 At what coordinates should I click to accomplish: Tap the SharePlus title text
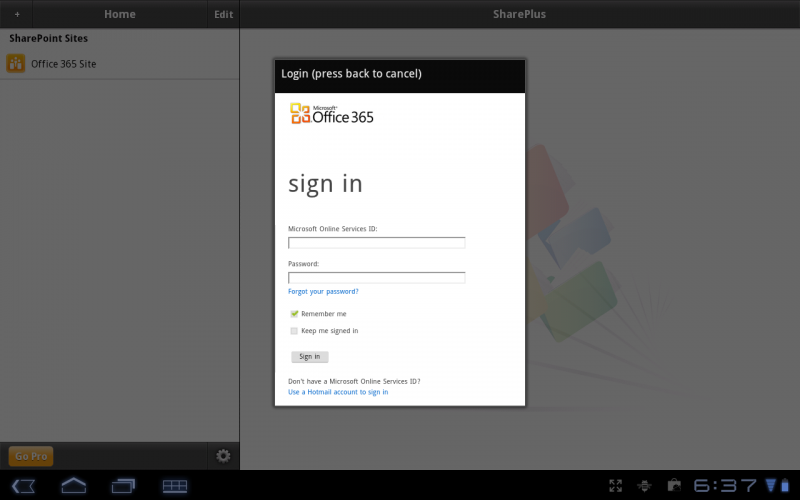(519, 14)
